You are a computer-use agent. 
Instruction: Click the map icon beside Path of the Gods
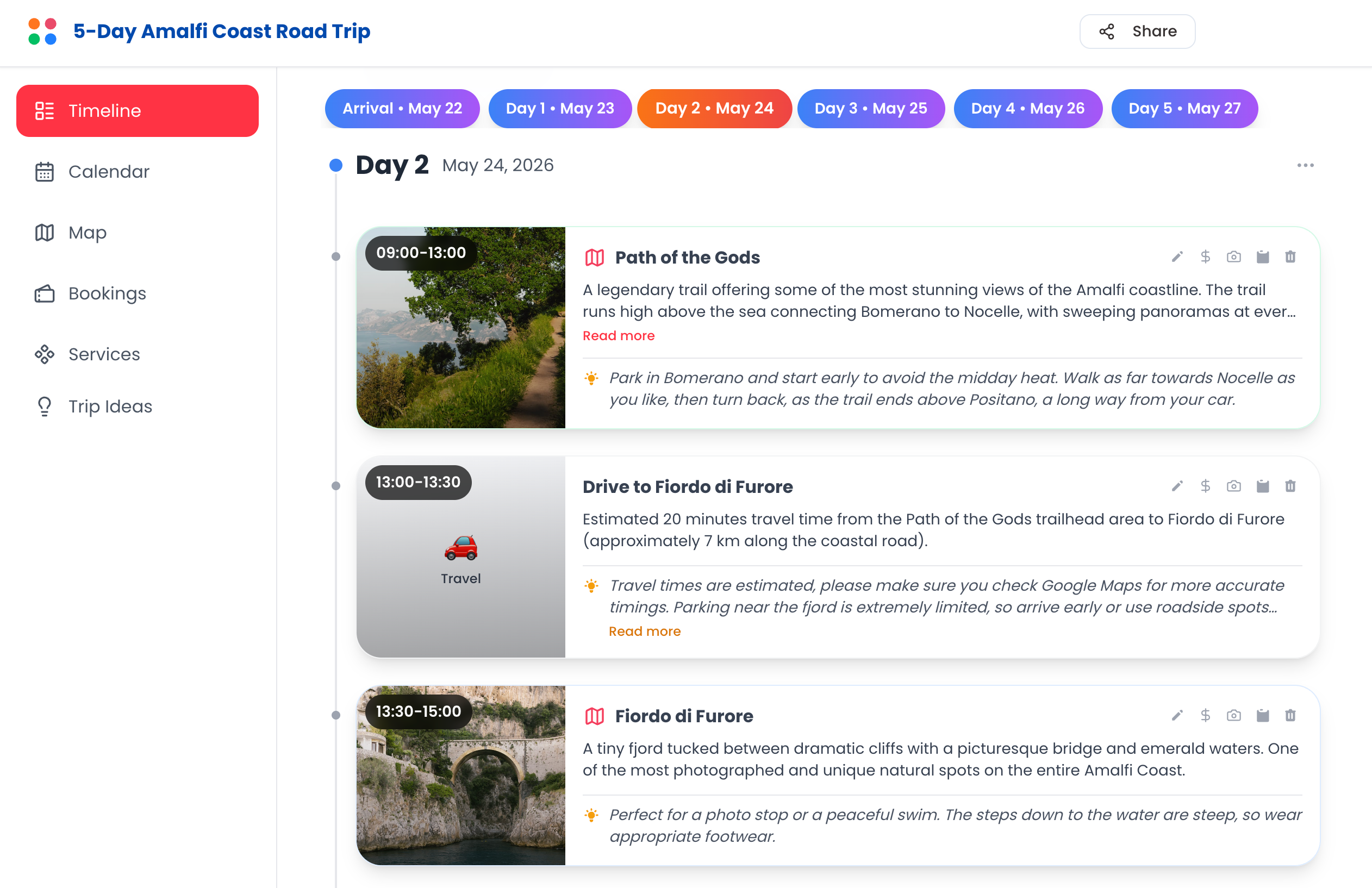[x=594, y=258]
